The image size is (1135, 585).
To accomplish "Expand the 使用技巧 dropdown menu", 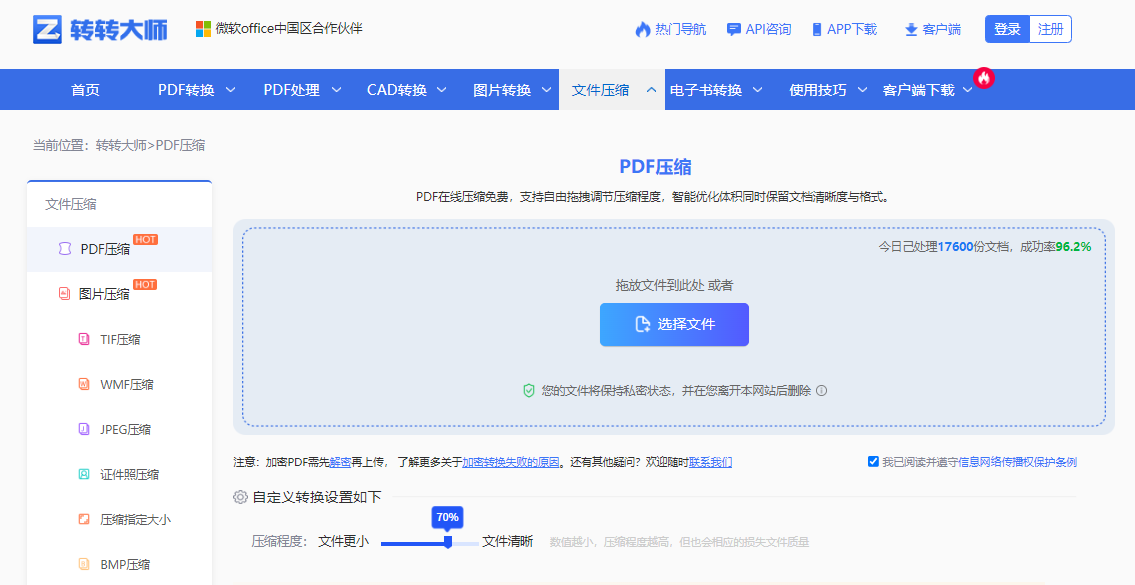I will pos(862,90).
